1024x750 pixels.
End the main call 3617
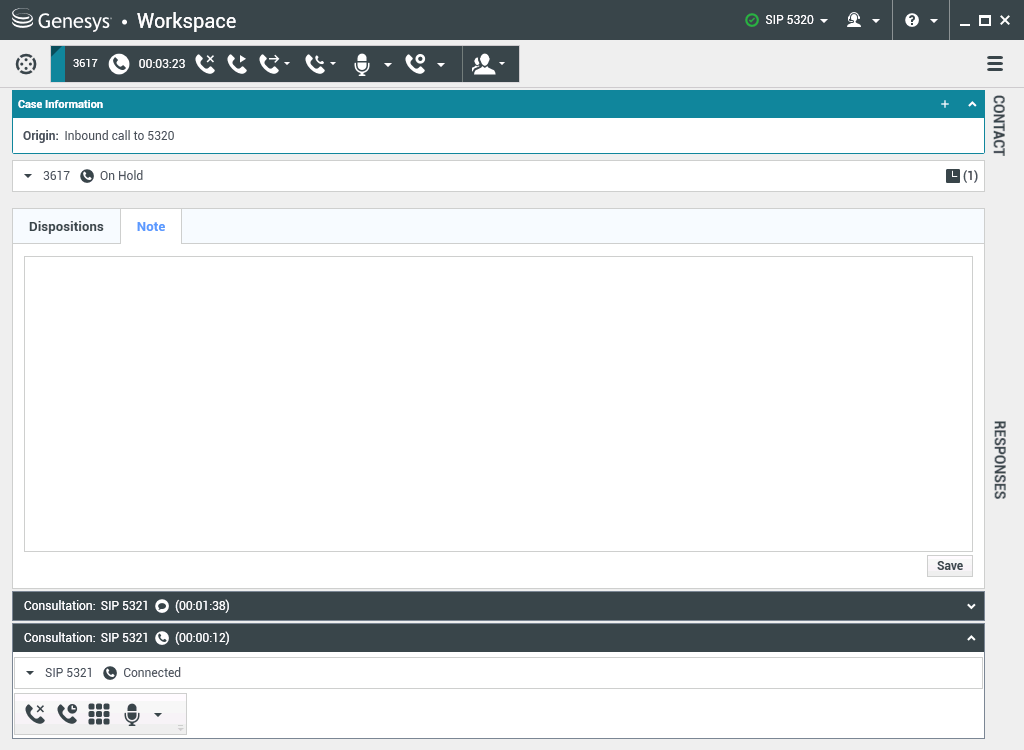(x=205, y=64)
